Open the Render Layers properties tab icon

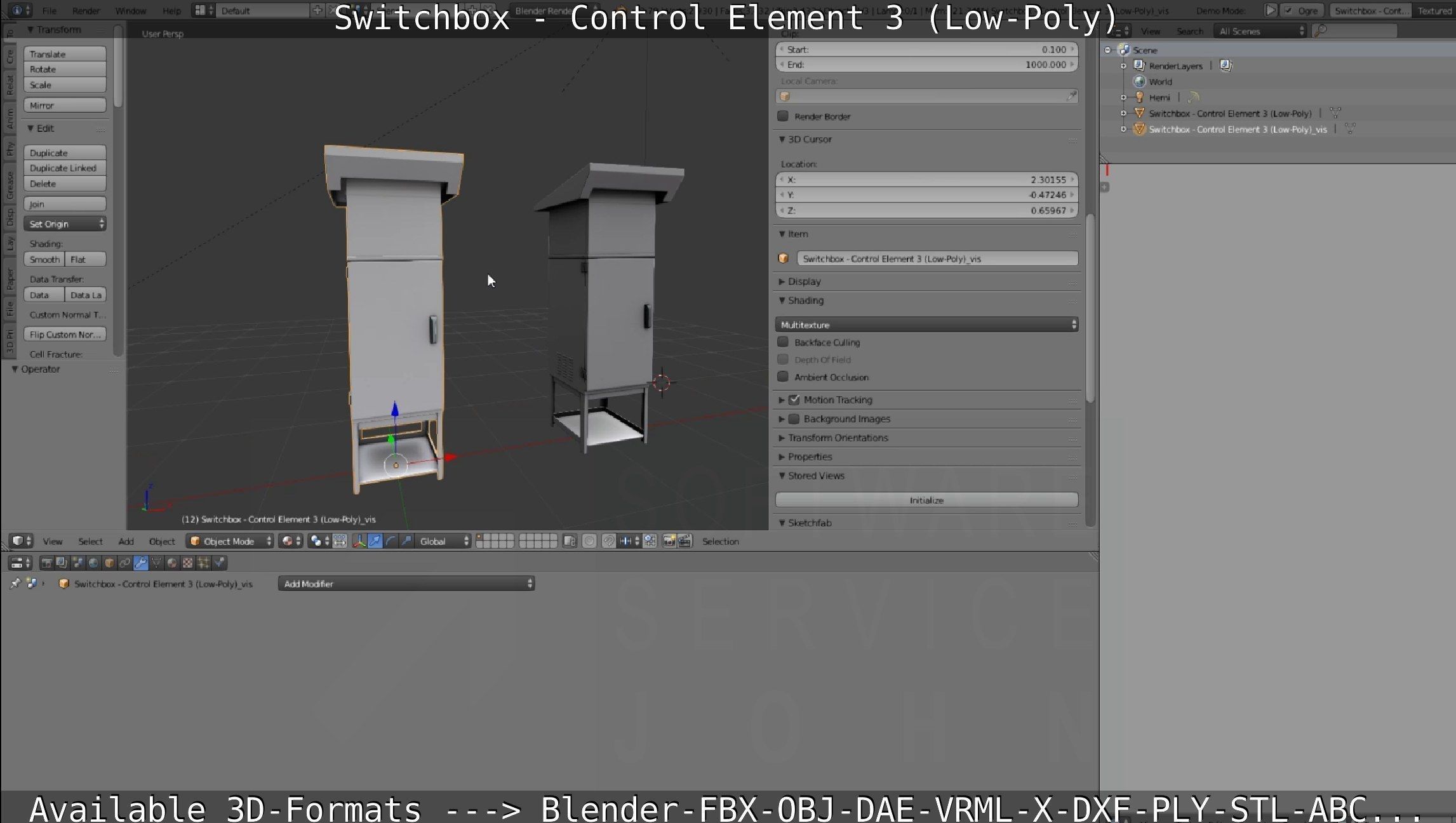pos(62,563)
